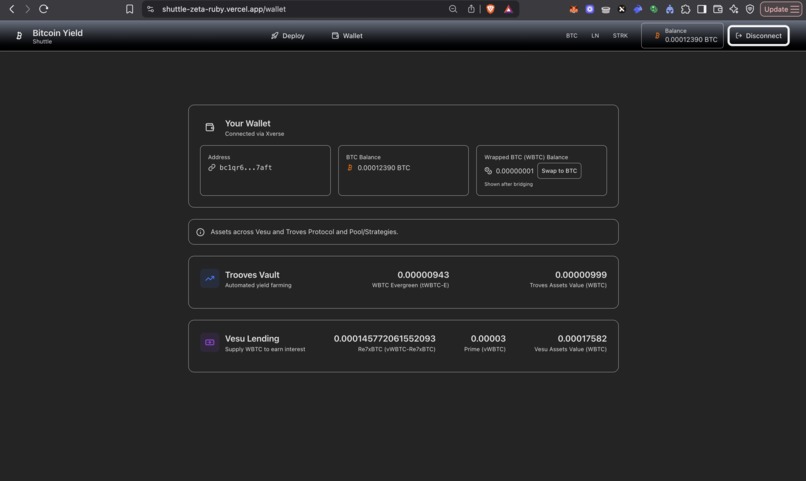
Task: Open Brave Rewards triangle icon
Action: (508, 9)
